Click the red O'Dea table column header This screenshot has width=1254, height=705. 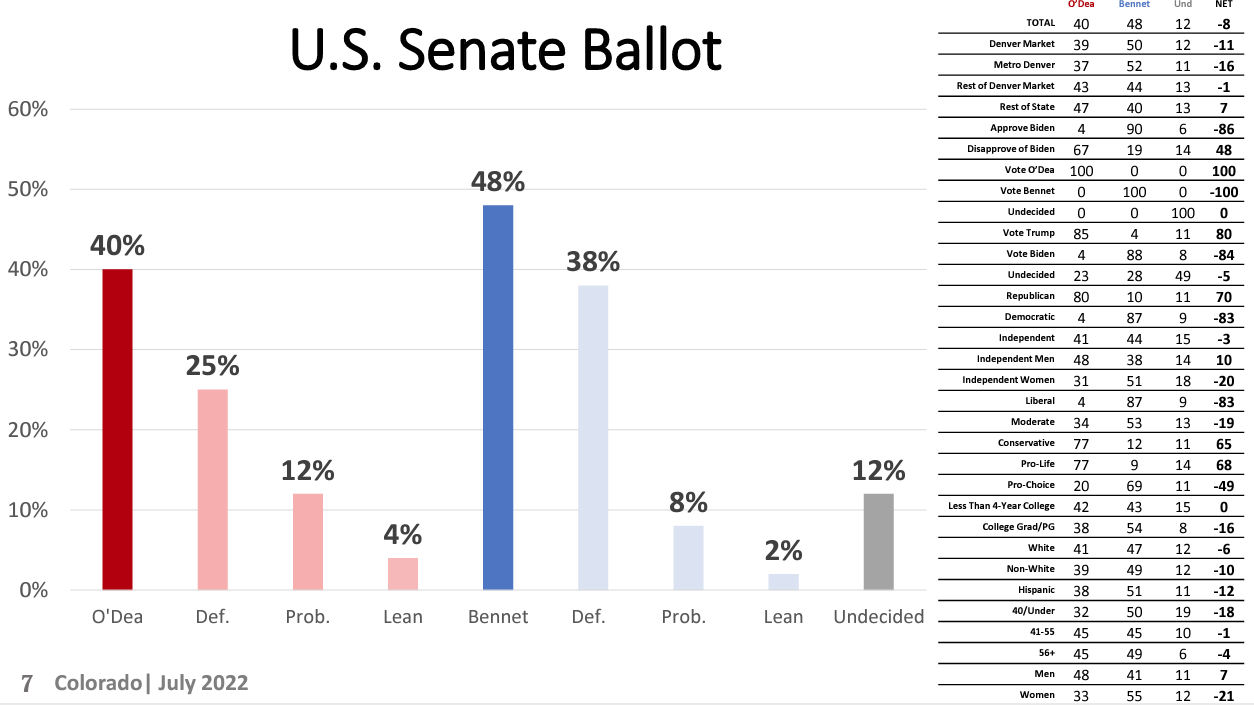click(x=1081, y=5)
